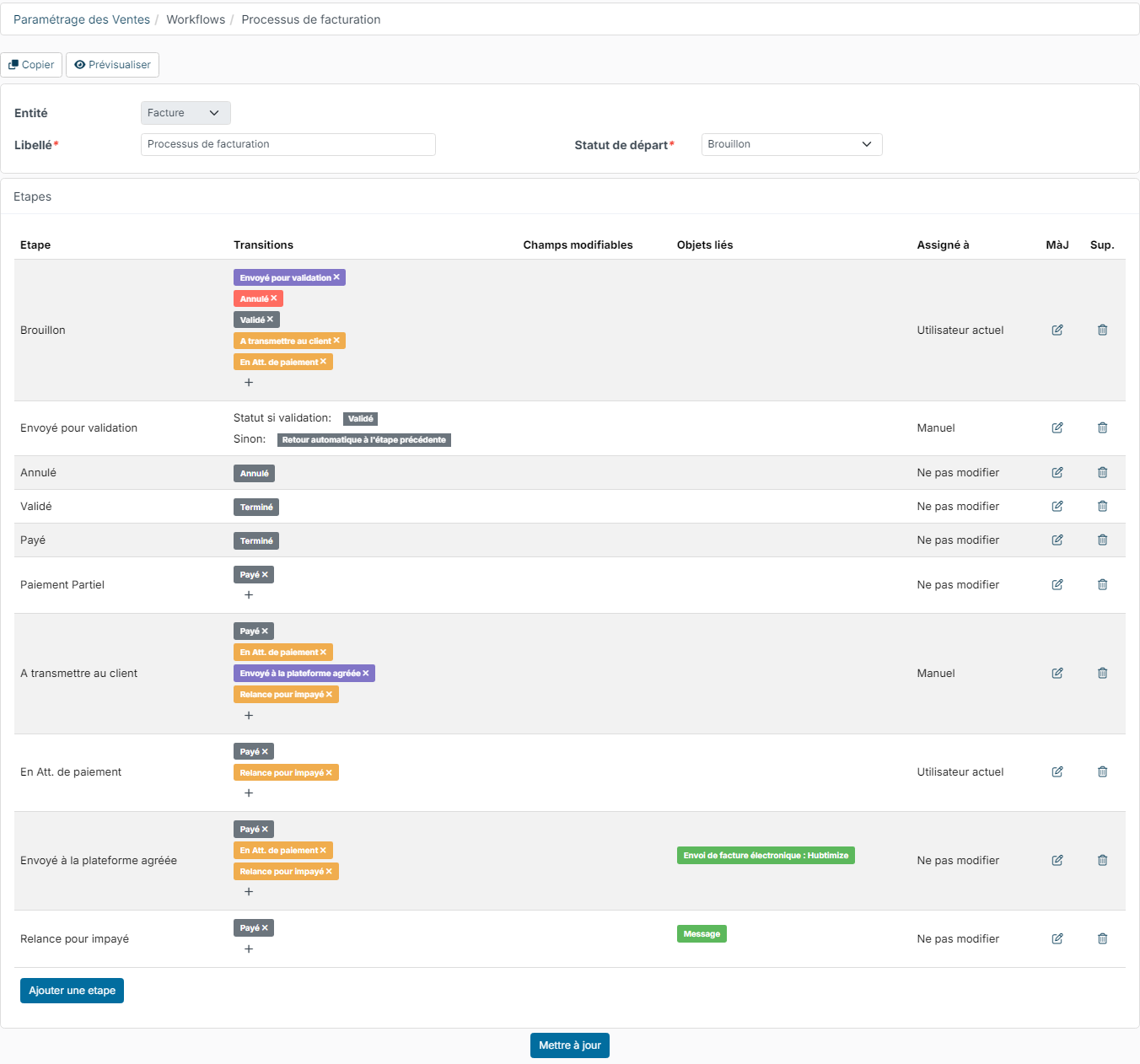The width and height of the screenshot is (1140, 1064).
Task: Click the Mettre à jour button
Action: click(x=570, y=1045)
